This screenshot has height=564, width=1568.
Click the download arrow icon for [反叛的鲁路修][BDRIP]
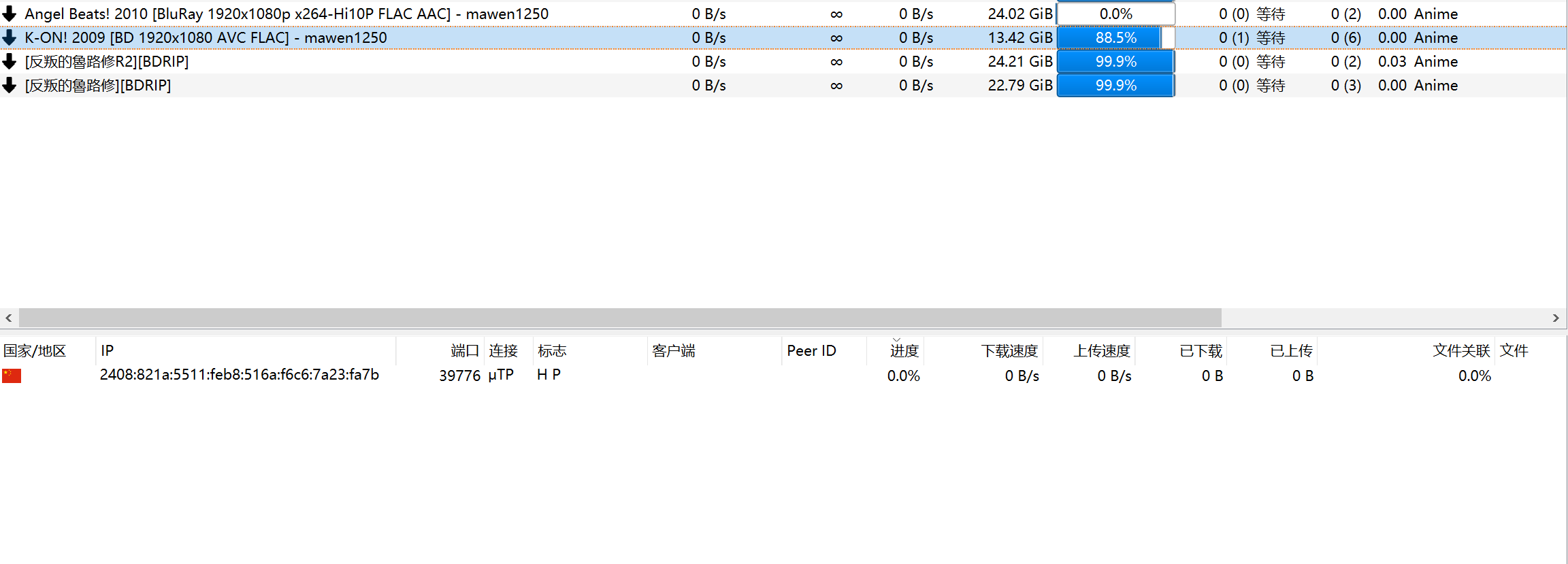point(10,85)
